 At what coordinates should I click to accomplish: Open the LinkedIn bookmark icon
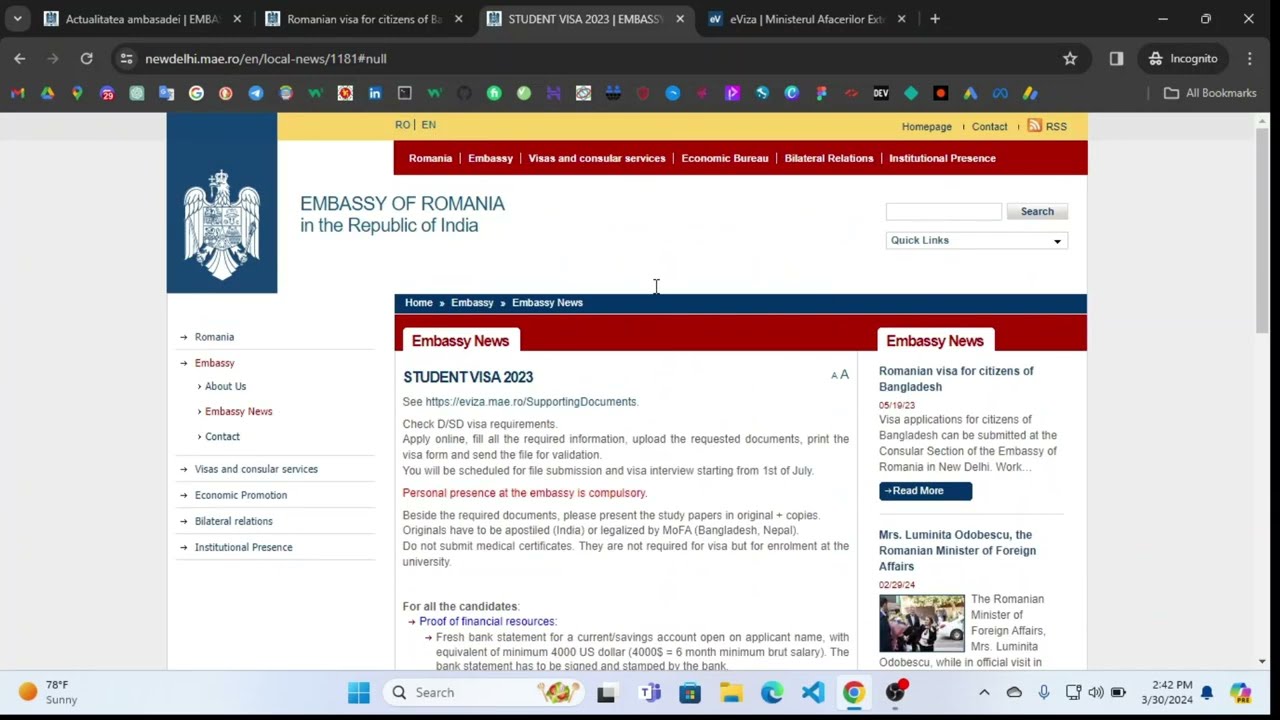click(x=375, y=93)
